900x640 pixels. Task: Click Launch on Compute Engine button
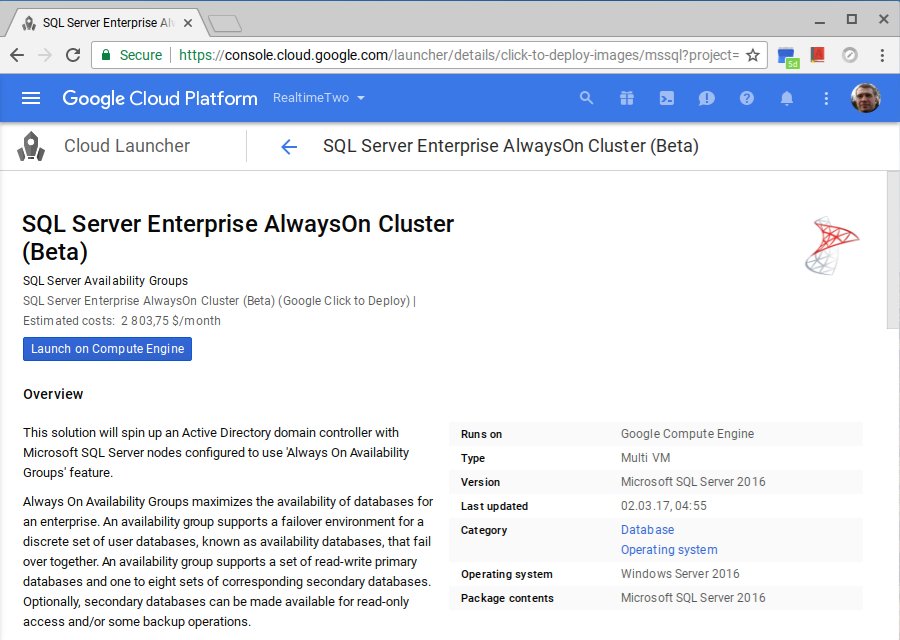[x=107, y=349]
